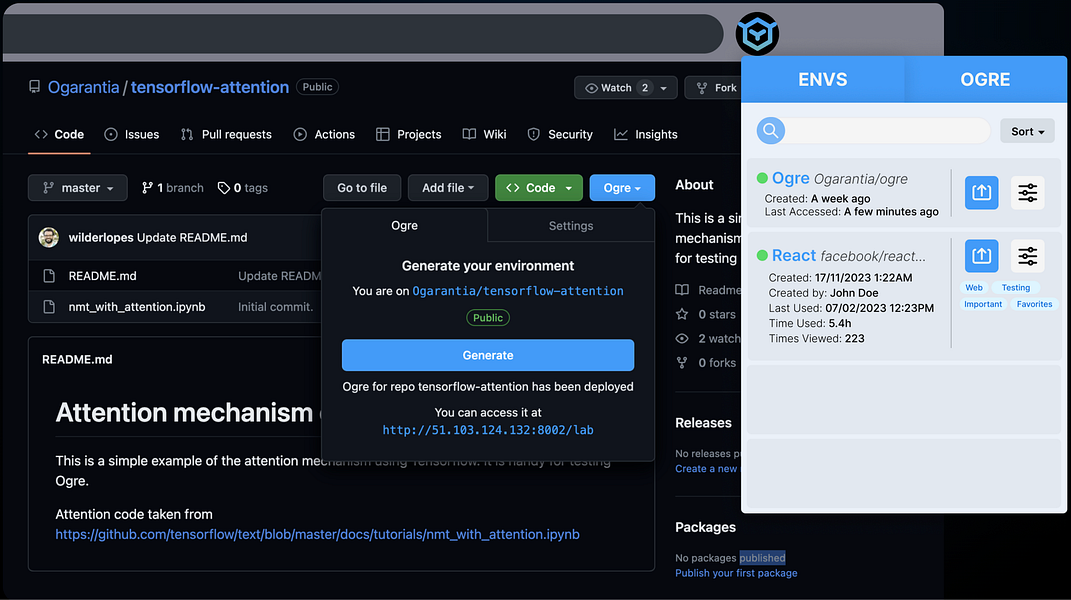This screenshot has width=1071, height=600.
Task: Launch the Ogre environment via upload icon
Action: (x=981, y=193)
